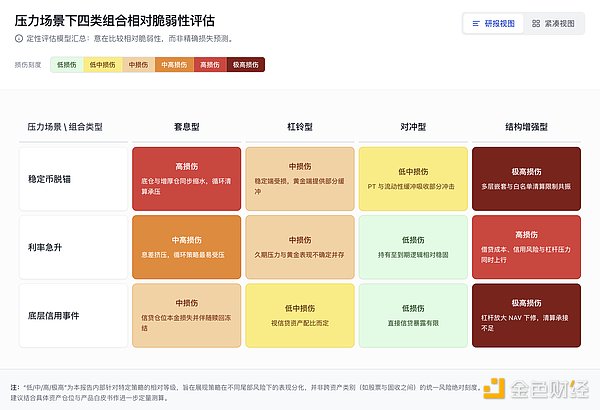This screenshot has height=410, width=600.
Task: Open the 稳定币脱锚 套息型 高损伤 cell
Action: click(187, 178)
